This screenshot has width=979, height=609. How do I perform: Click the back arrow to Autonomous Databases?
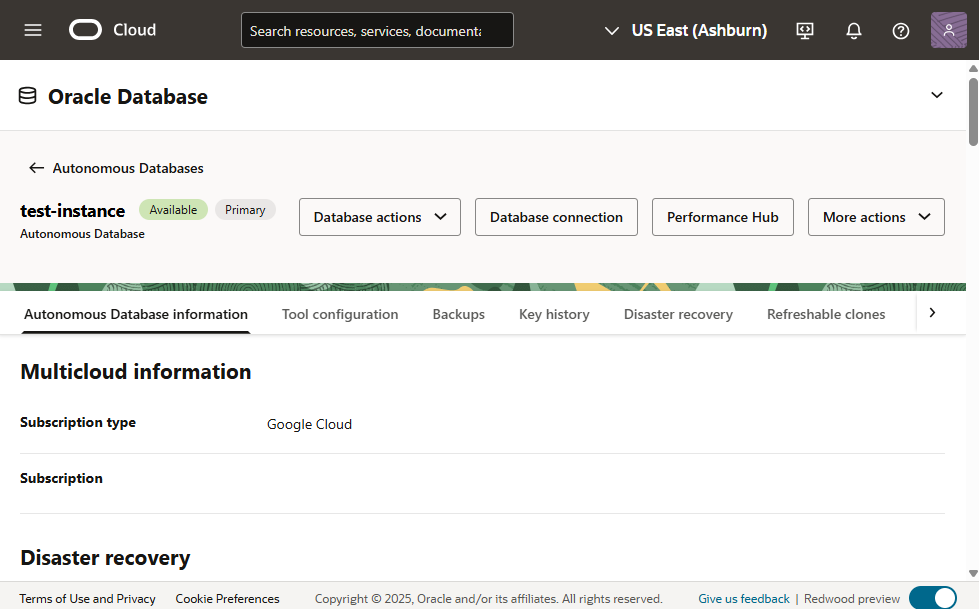click(x=37, y=168)
